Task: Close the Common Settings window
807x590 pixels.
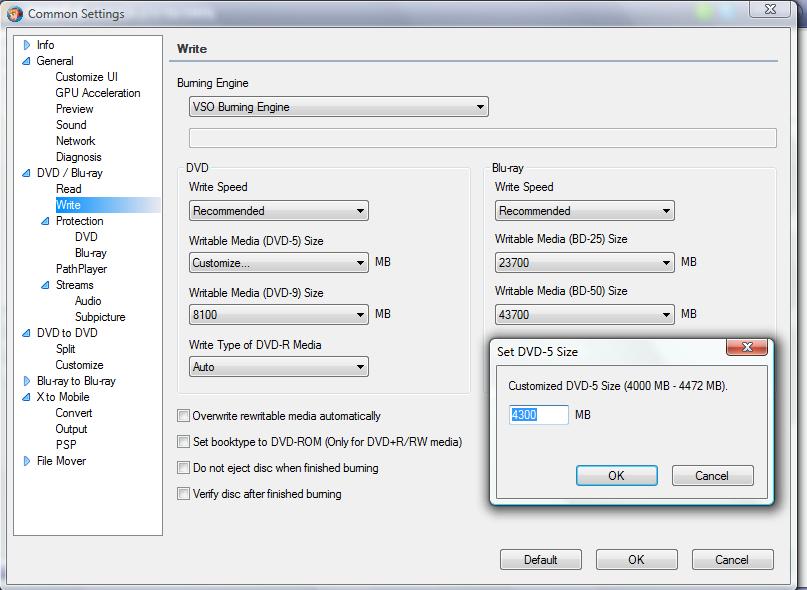Action: pyautogui.click(x=770, y=9)
